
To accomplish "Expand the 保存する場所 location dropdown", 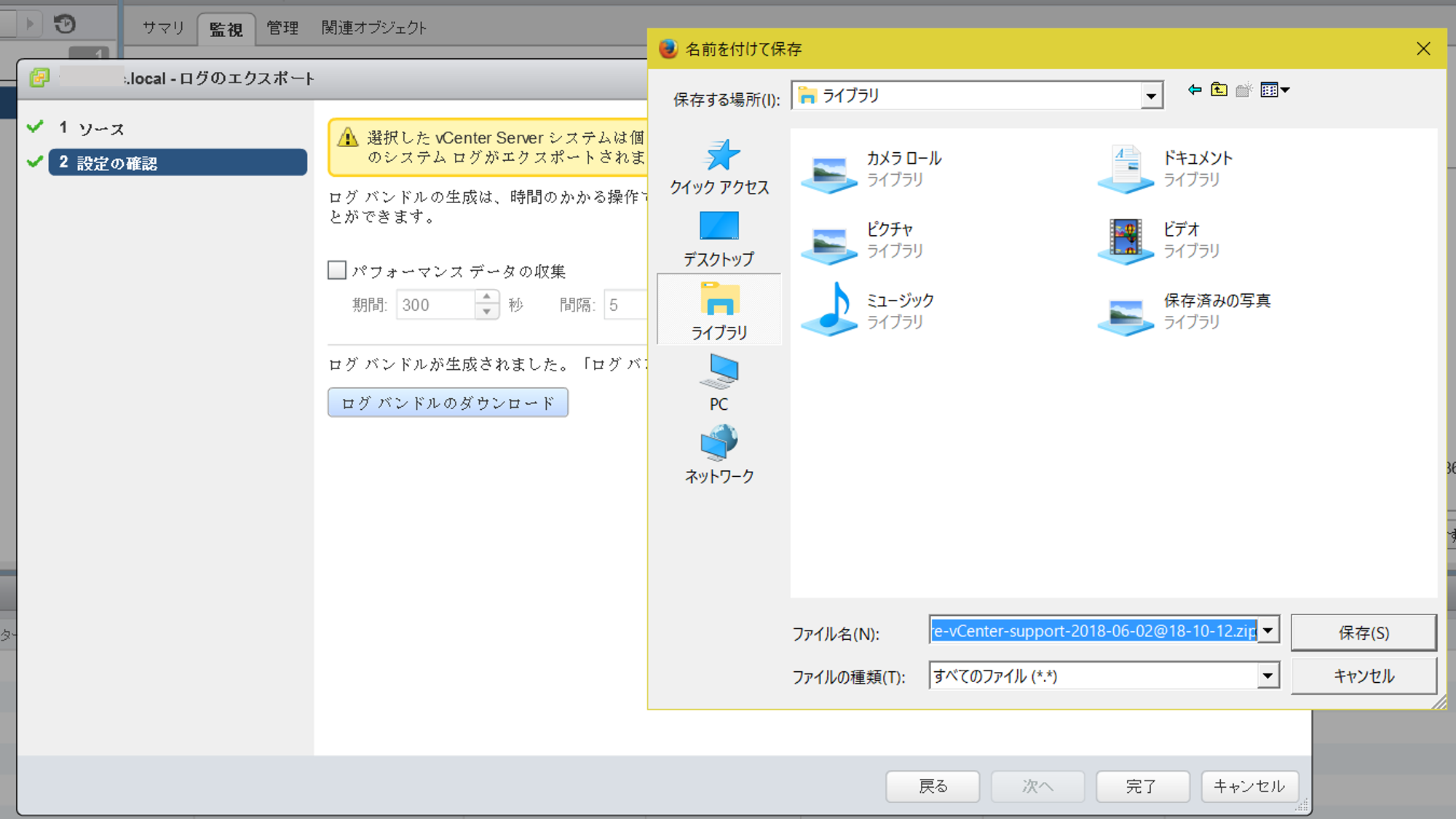I will pos(1151,96).
